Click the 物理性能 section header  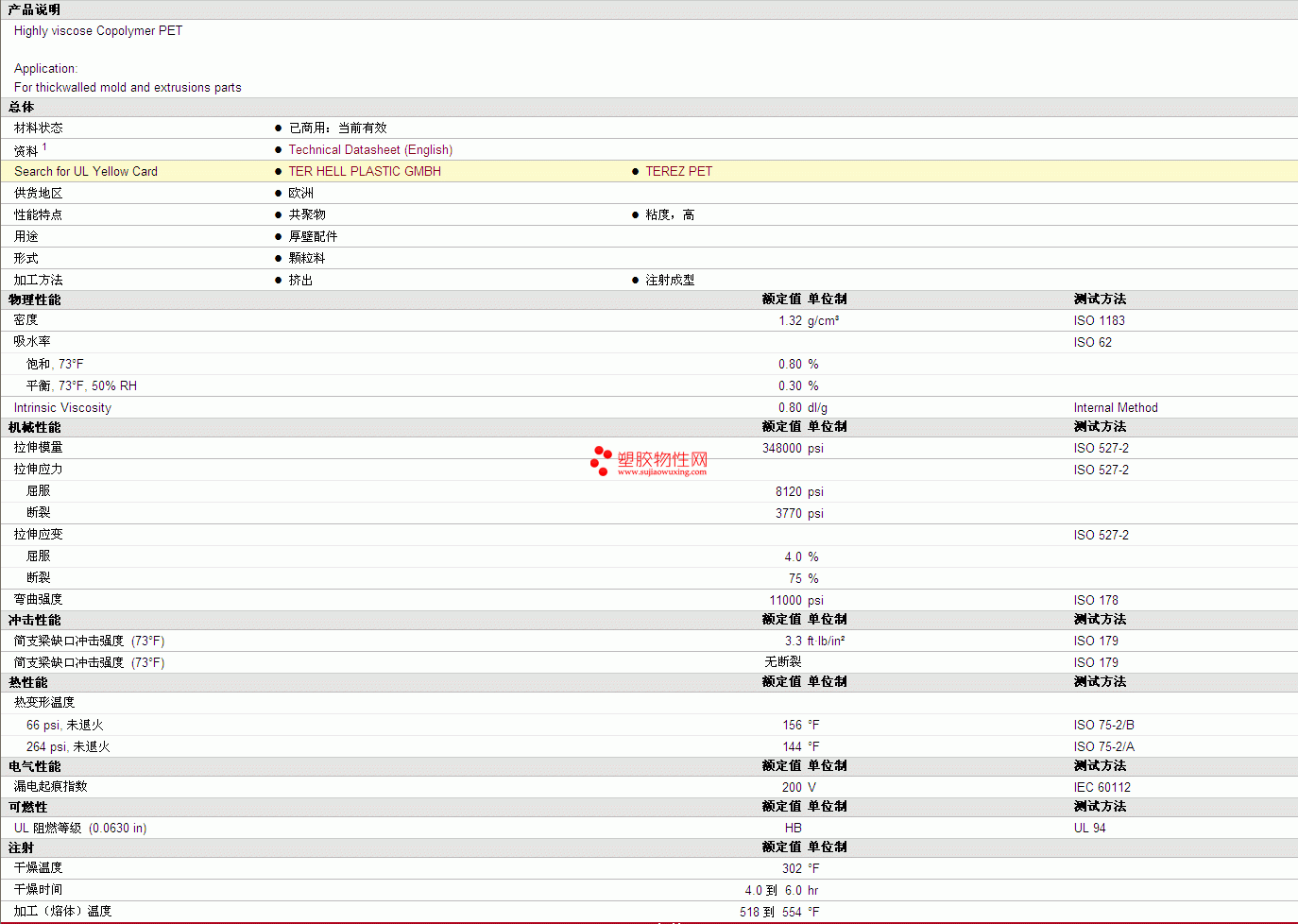pos(34,299)
